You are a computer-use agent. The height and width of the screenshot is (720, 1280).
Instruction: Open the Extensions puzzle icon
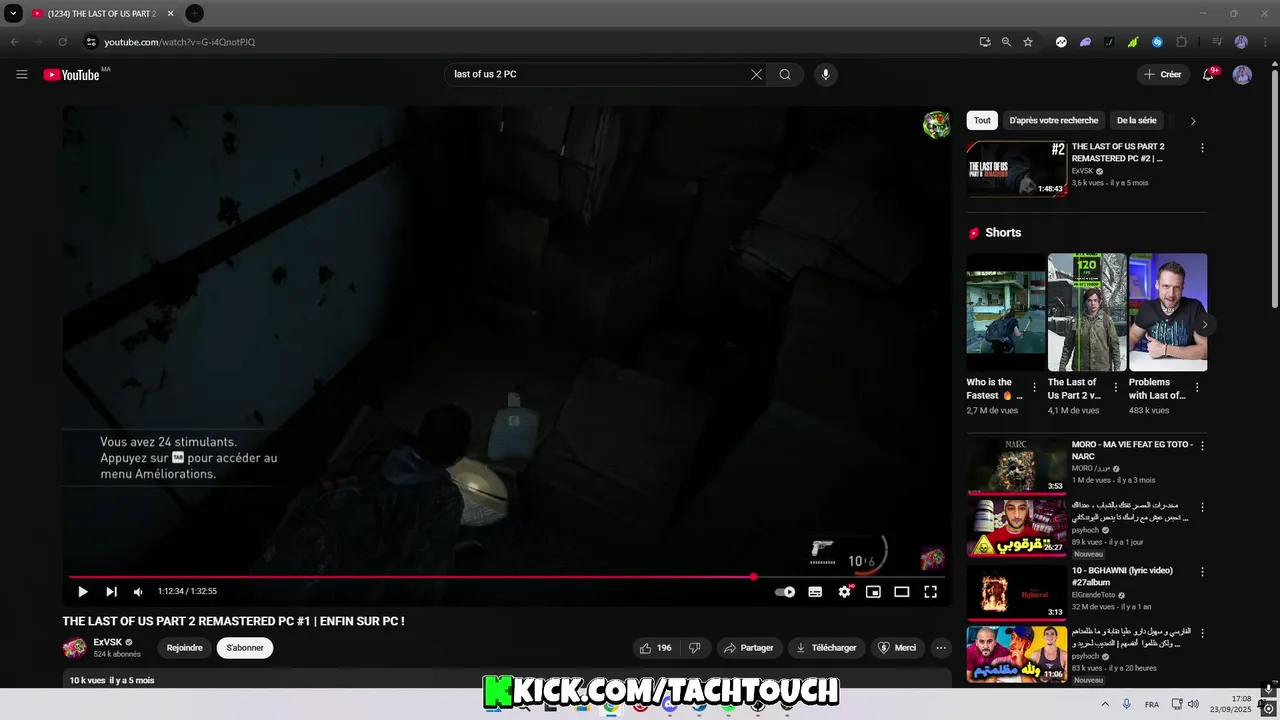[x=1181, y=42]
